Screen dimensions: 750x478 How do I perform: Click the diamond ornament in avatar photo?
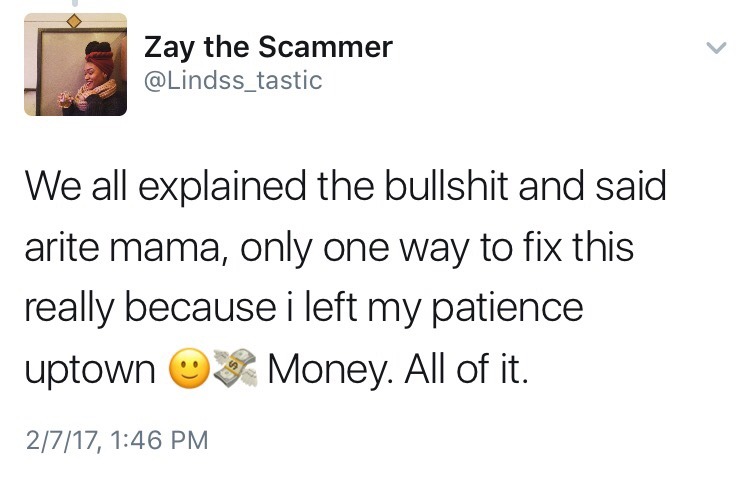[x=74, y=21]
